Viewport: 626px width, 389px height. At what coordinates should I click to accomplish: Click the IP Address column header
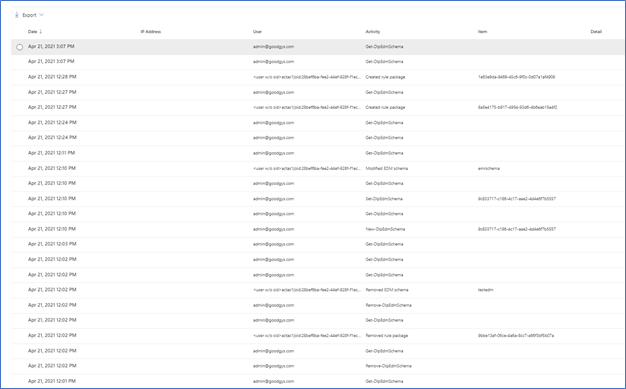(151, 32)
